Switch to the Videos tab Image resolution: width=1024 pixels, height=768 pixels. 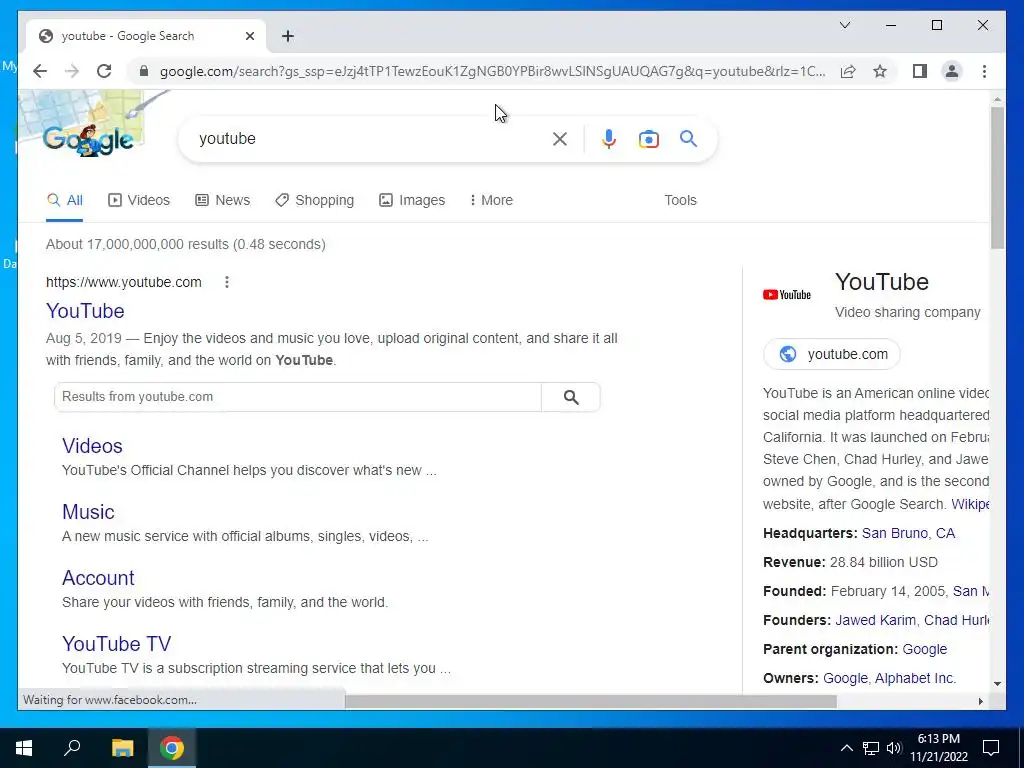click(x=138, y=200)
